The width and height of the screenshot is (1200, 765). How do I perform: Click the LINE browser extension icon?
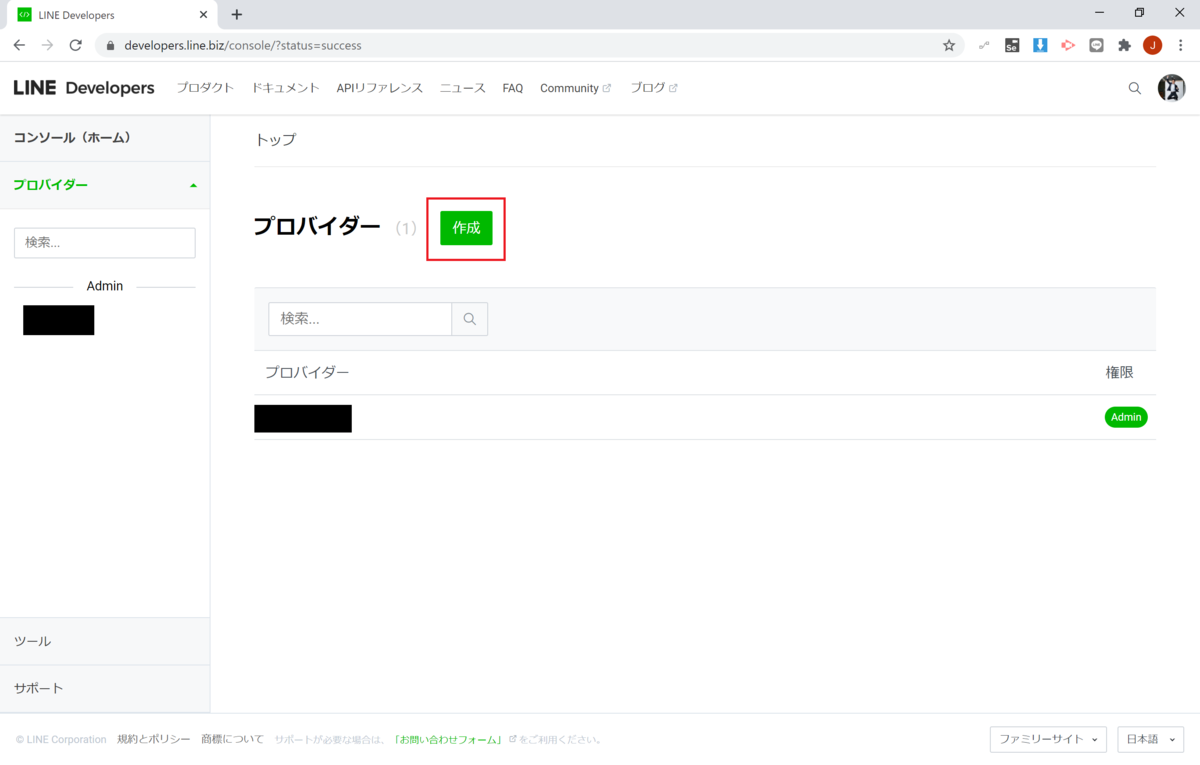pos(1096,45)
